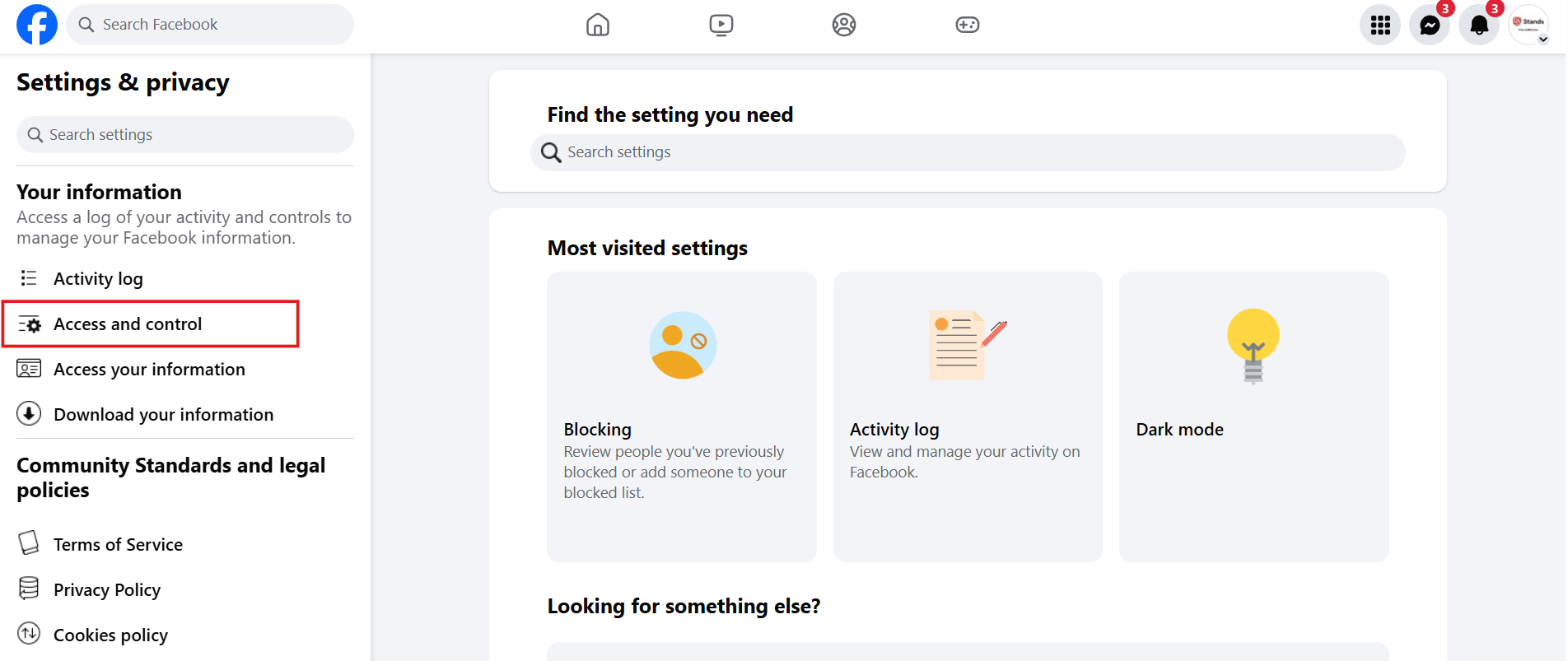
Task: Go to the Home feed icon
Action: pyautogui.click(x=597, y=25)
